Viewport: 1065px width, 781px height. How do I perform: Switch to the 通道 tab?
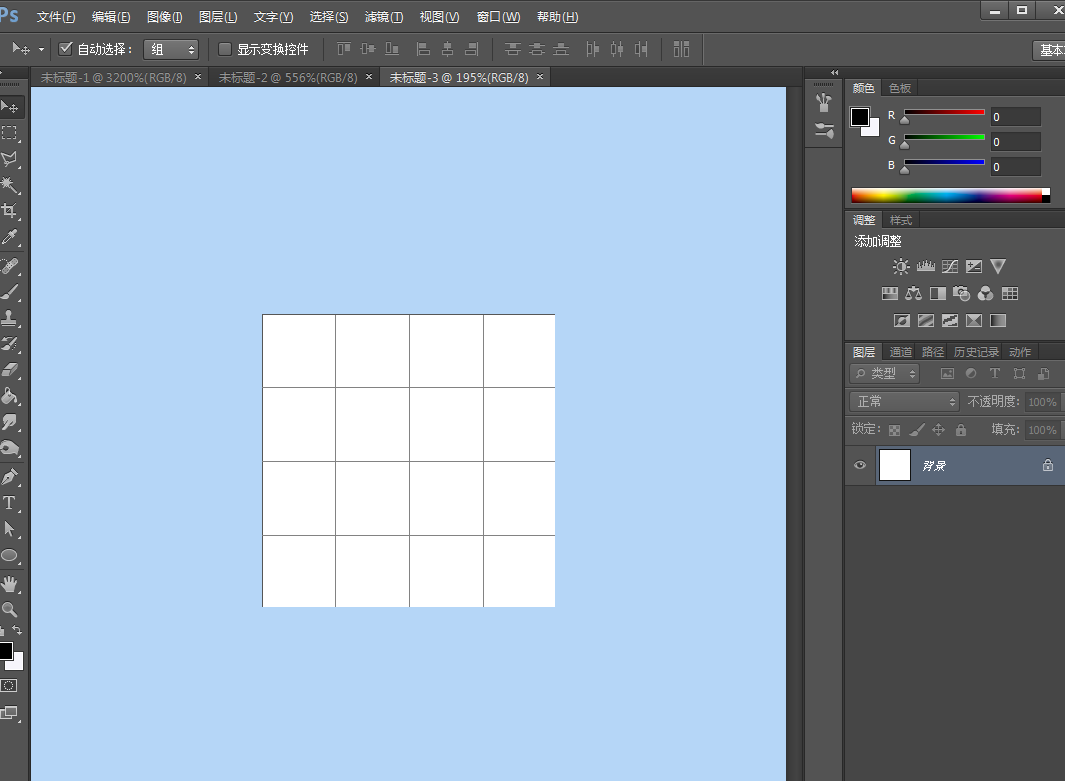tap(901, 352)
